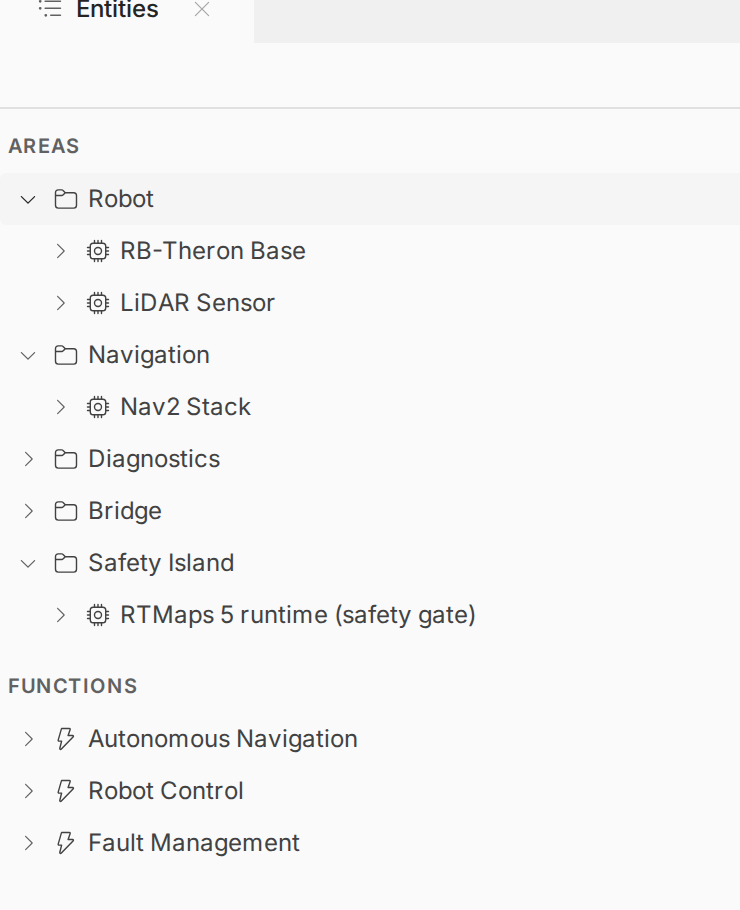
Task: Click the chip icon beside LiDAR Sensor
Action: click(x=98, y=303)
